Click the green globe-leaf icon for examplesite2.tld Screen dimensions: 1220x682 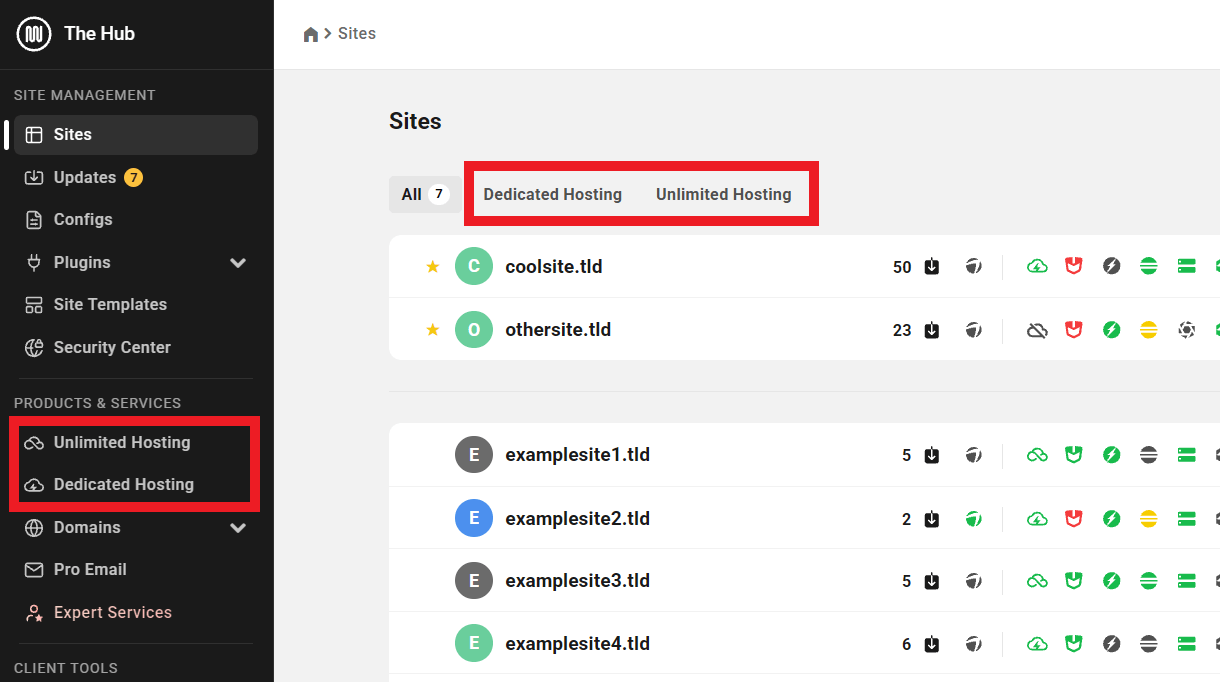point(973,519)
